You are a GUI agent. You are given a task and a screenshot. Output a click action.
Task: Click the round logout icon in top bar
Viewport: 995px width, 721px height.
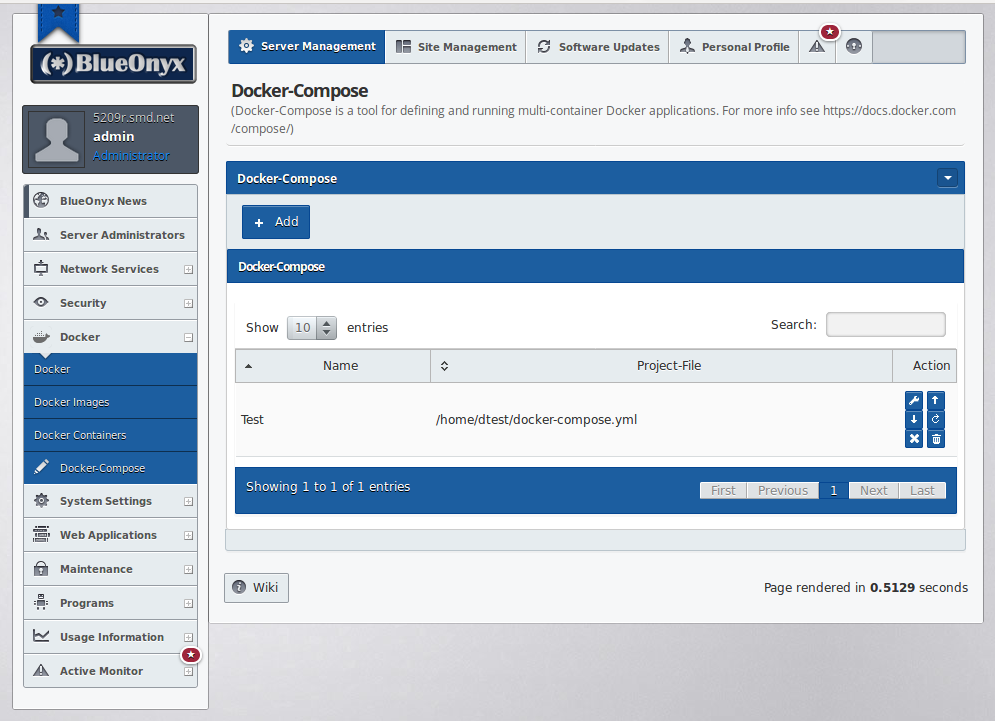click(x=854, y=46)
